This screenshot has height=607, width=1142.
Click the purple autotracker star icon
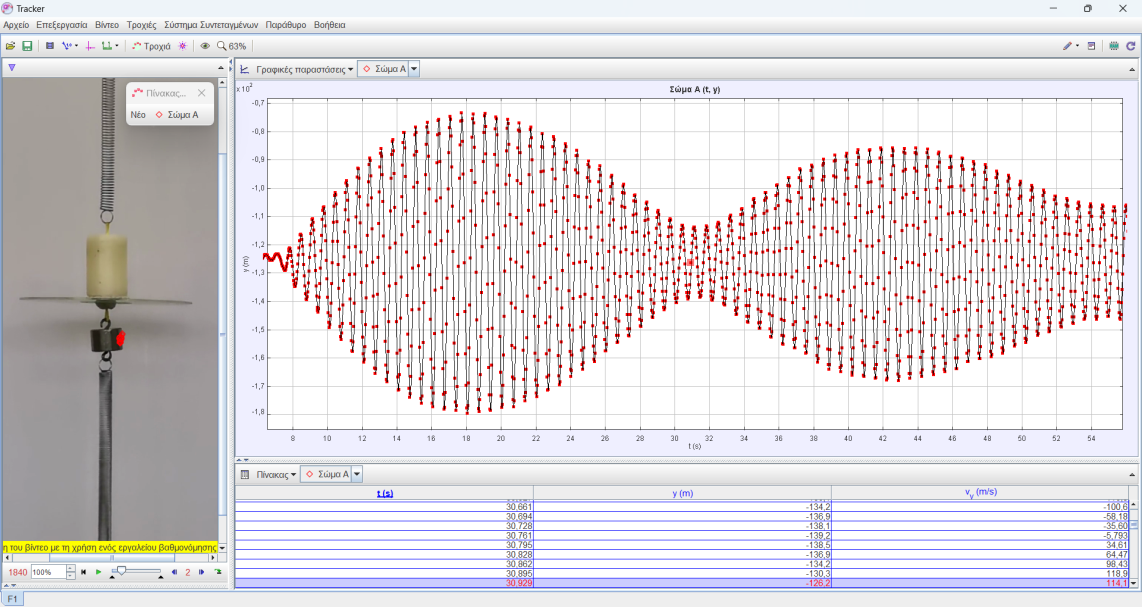point(183,46)
